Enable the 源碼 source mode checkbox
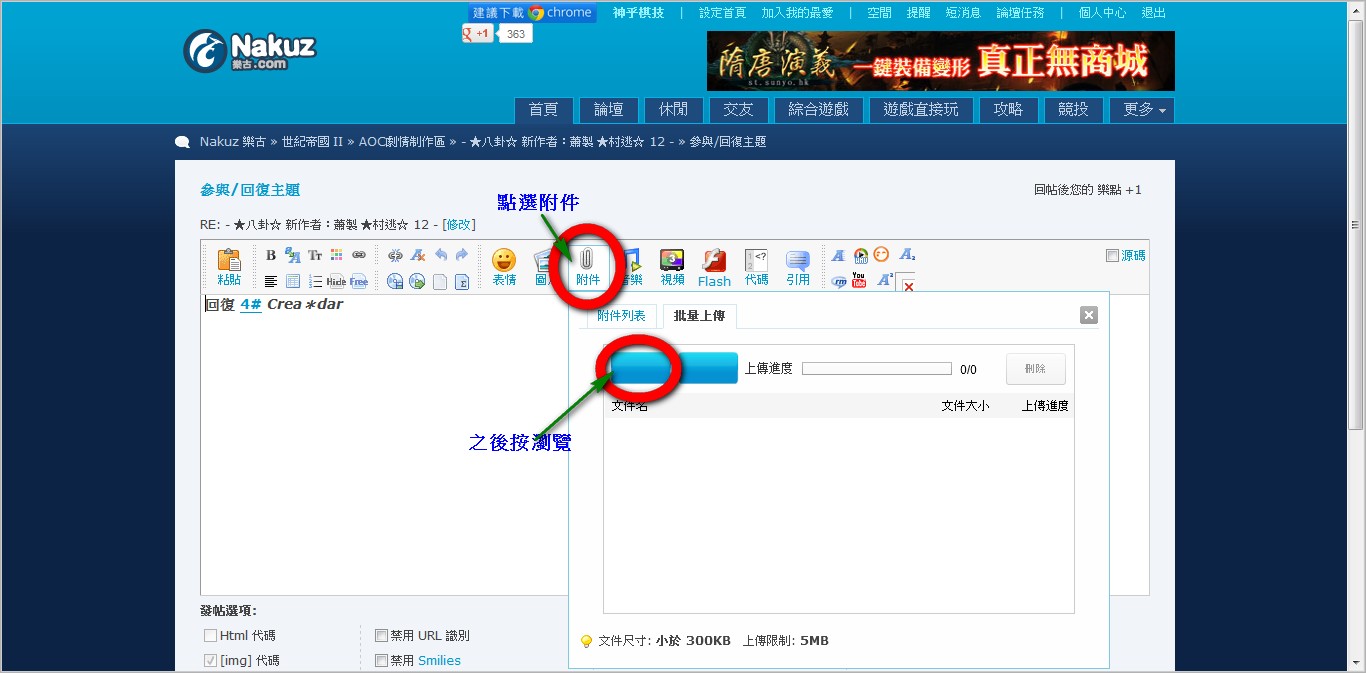This screenshot has height=673, width=1366. coord(1112,256)
